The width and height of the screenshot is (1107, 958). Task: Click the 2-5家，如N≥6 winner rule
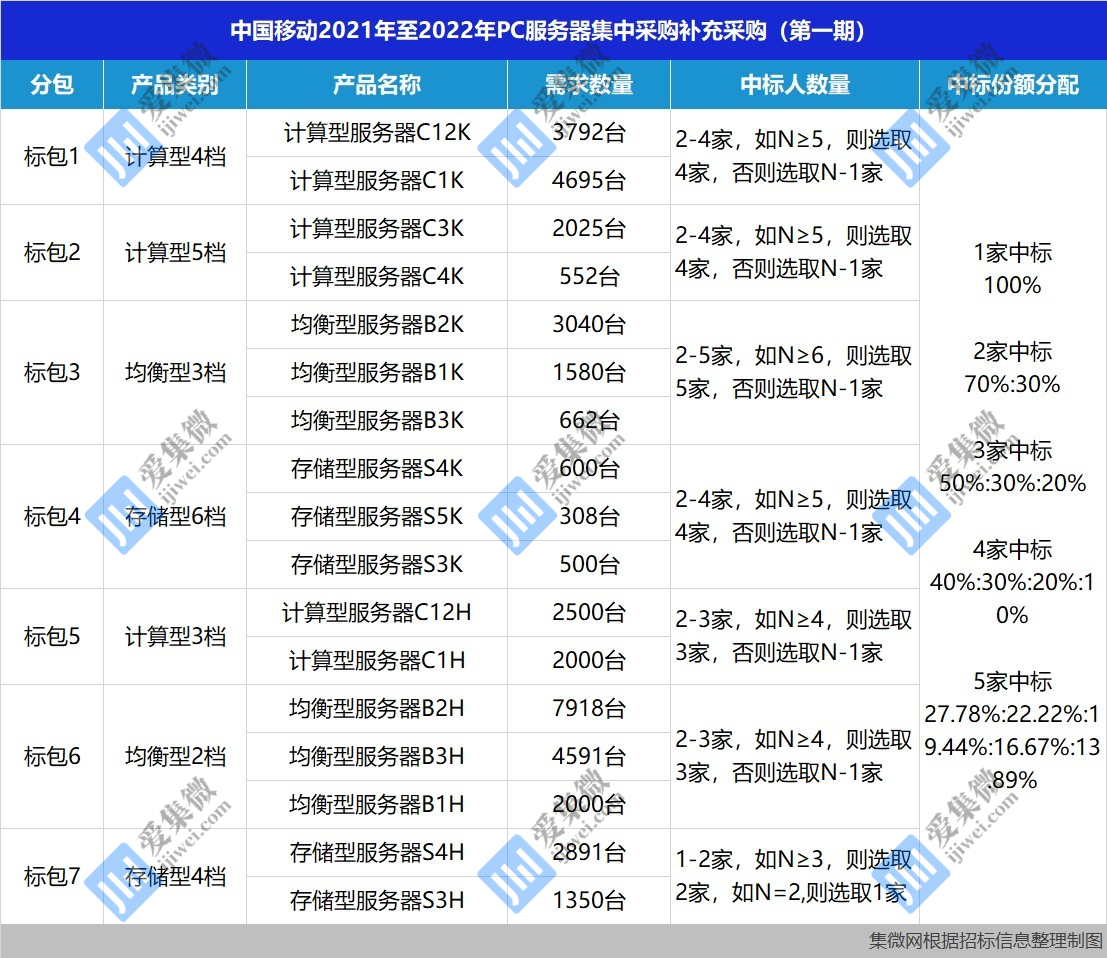(x=795, y=372)
